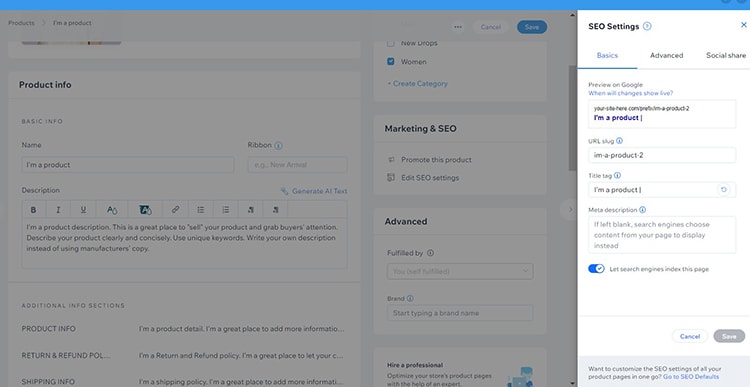Go to Products in the breadcrumb
This screenshot has height=387, width=750.
[x=21, y=23]
